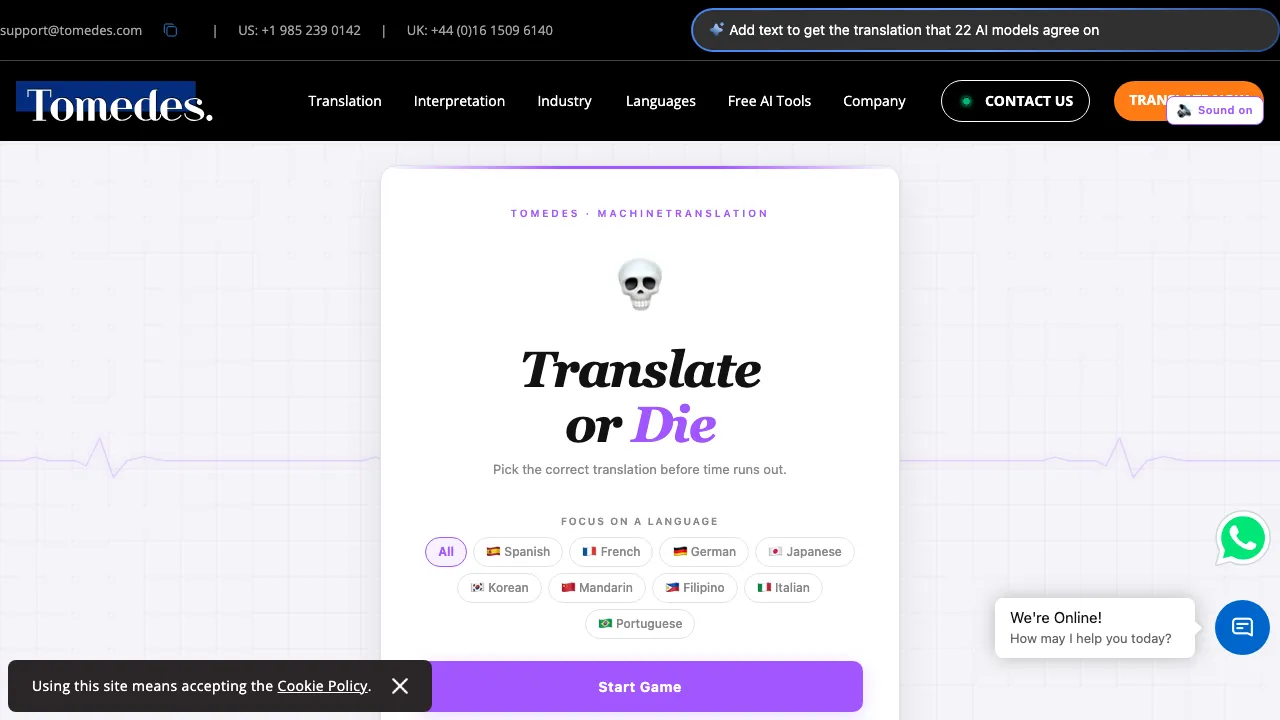The height and width of the screenshot is (720, 1280).
Task: Open the Free AI Tools menu
Action: tap(769, 101)
